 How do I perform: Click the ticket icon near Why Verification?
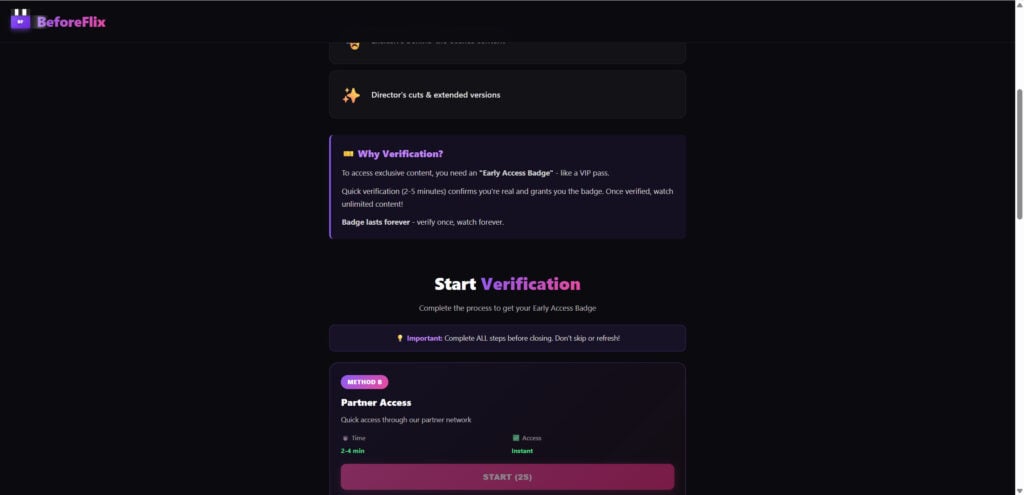(x=348, y=154)
